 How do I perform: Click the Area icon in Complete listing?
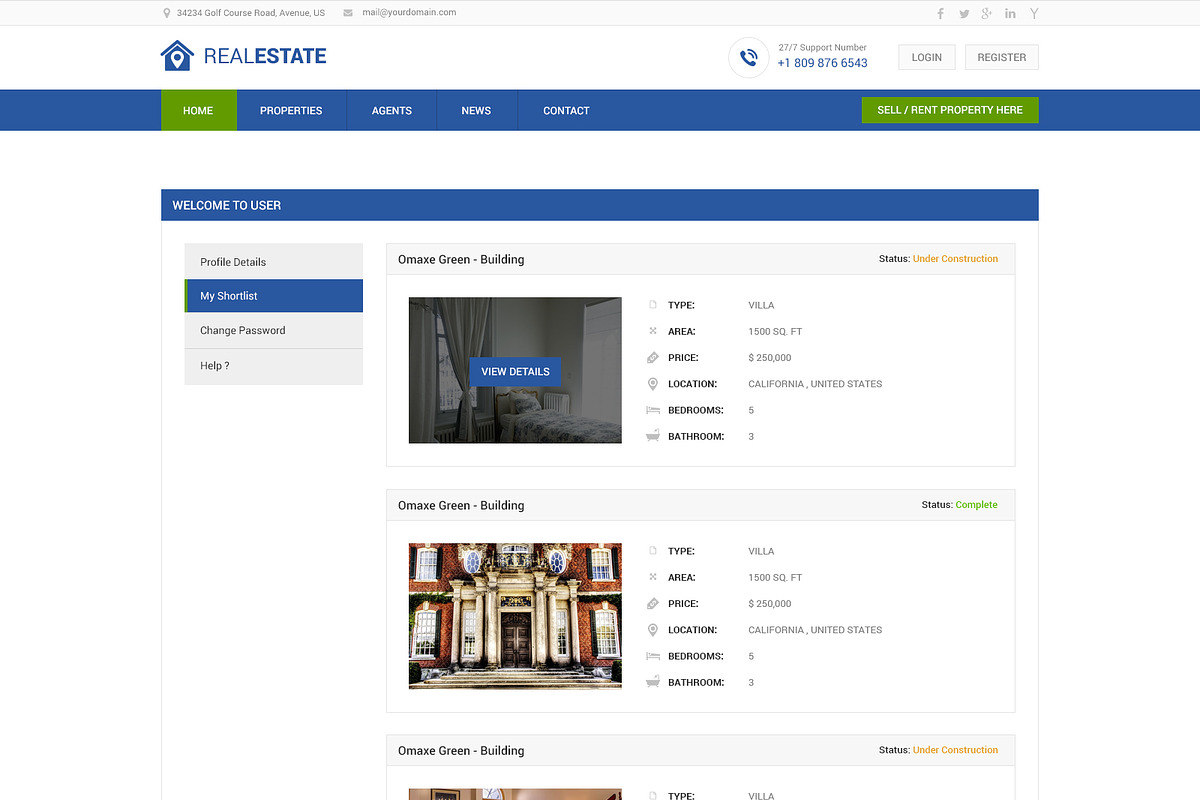[x=653, y=577]
